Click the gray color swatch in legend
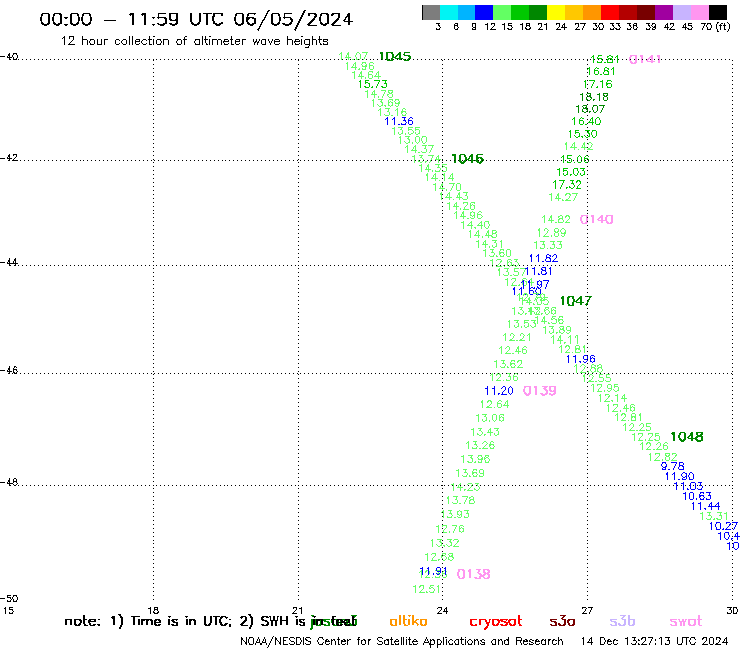This screenshot has height=650, width=740. click(431, 12)
